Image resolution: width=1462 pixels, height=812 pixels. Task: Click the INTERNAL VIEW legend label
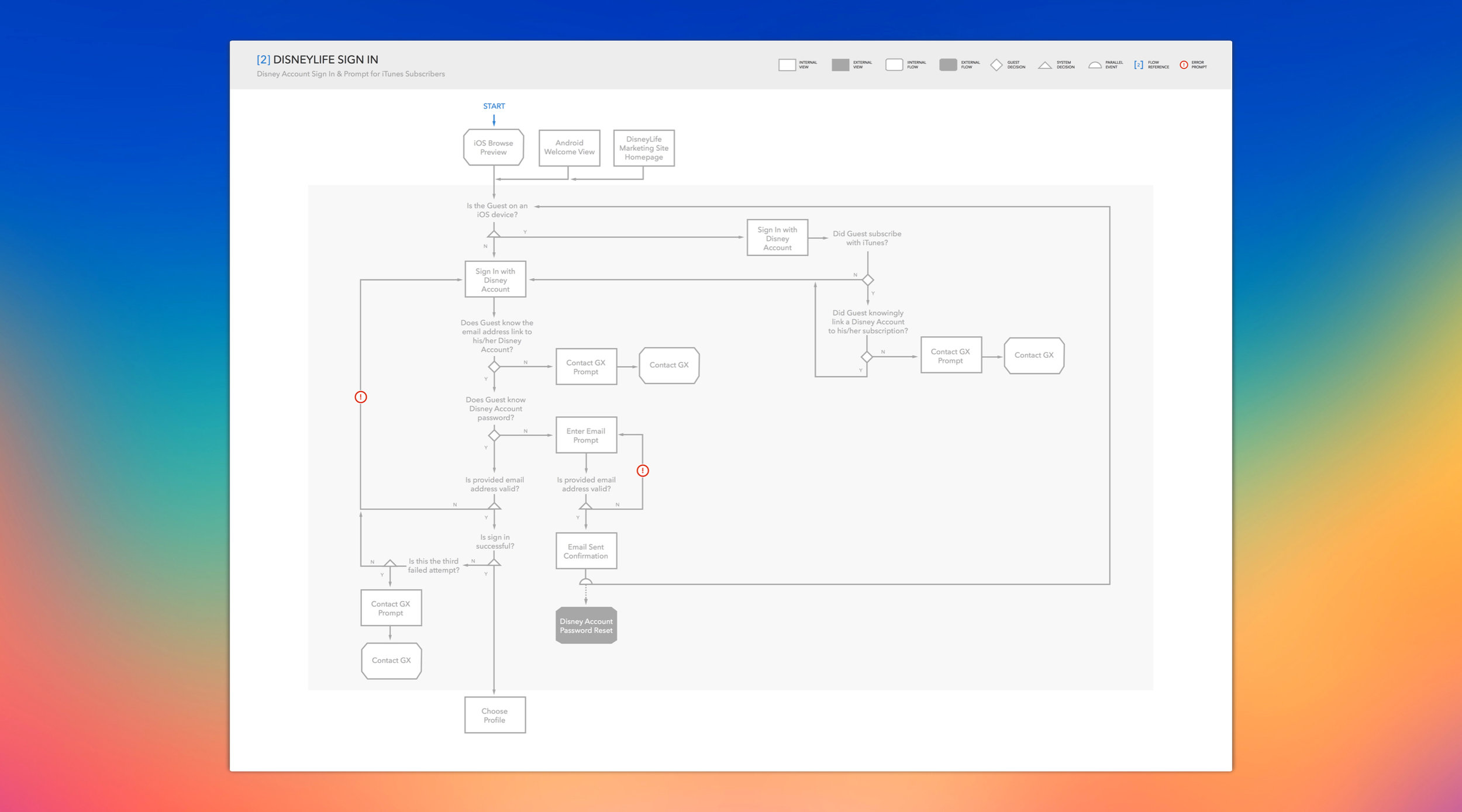tap(808, 65)
